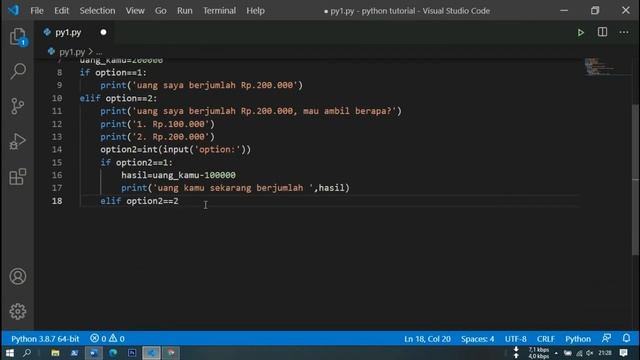Click line number 18 in gutter
Image resolution: width=640 pixels, height=360 pixels.
tap(57, 201)
